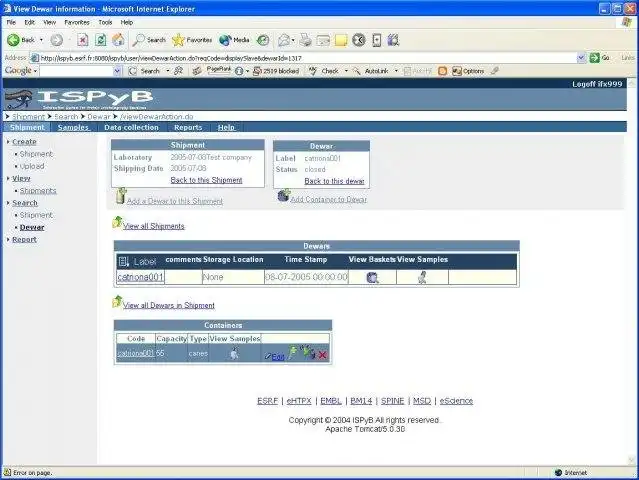Switch to the Data collection tab

[131, 128]
